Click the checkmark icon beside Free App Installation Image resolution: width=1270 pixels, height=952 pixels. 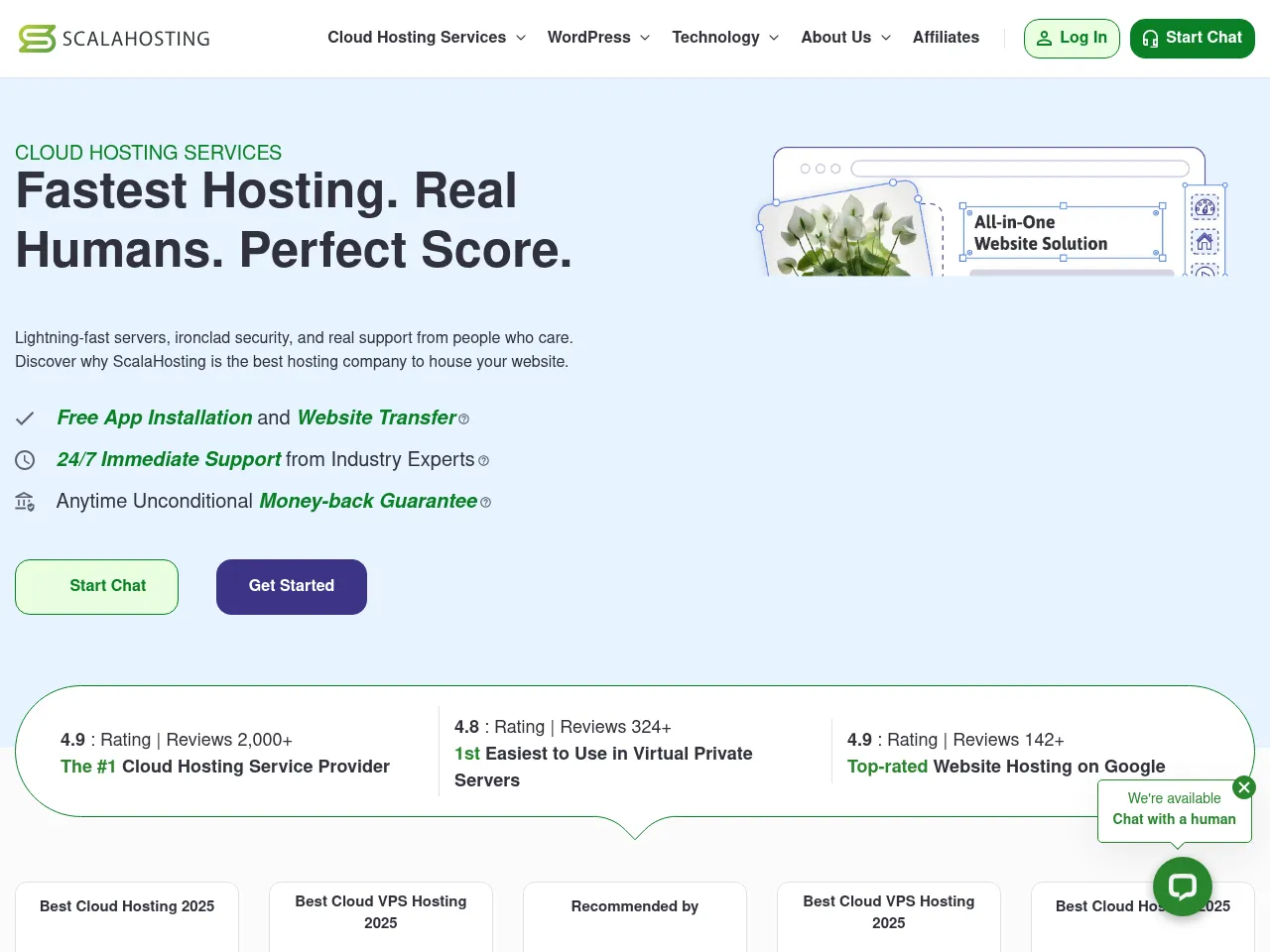pos(25,417)
